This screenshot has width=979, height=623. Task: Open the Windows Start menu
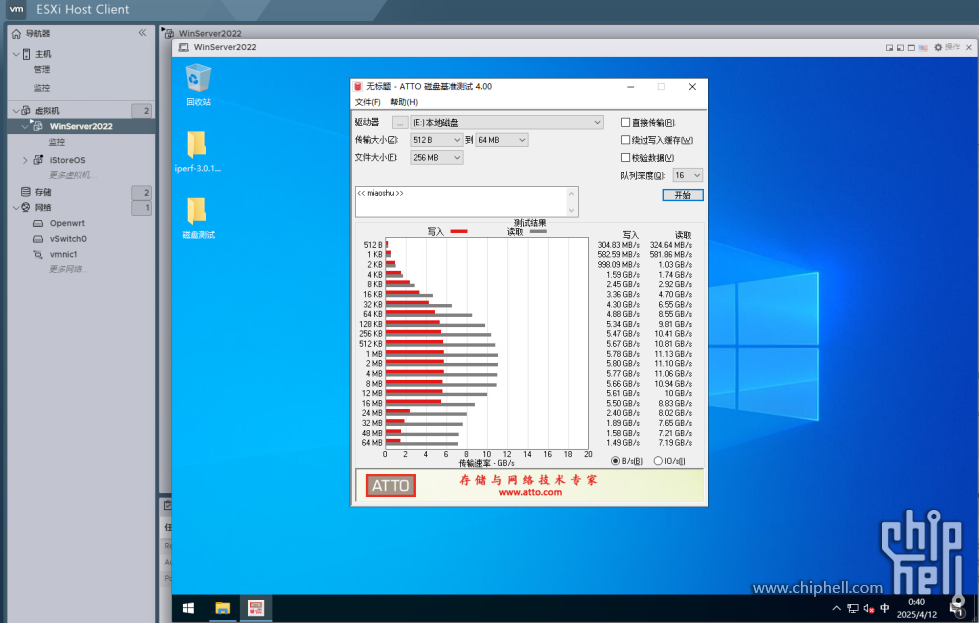click(x=188, y=608)
